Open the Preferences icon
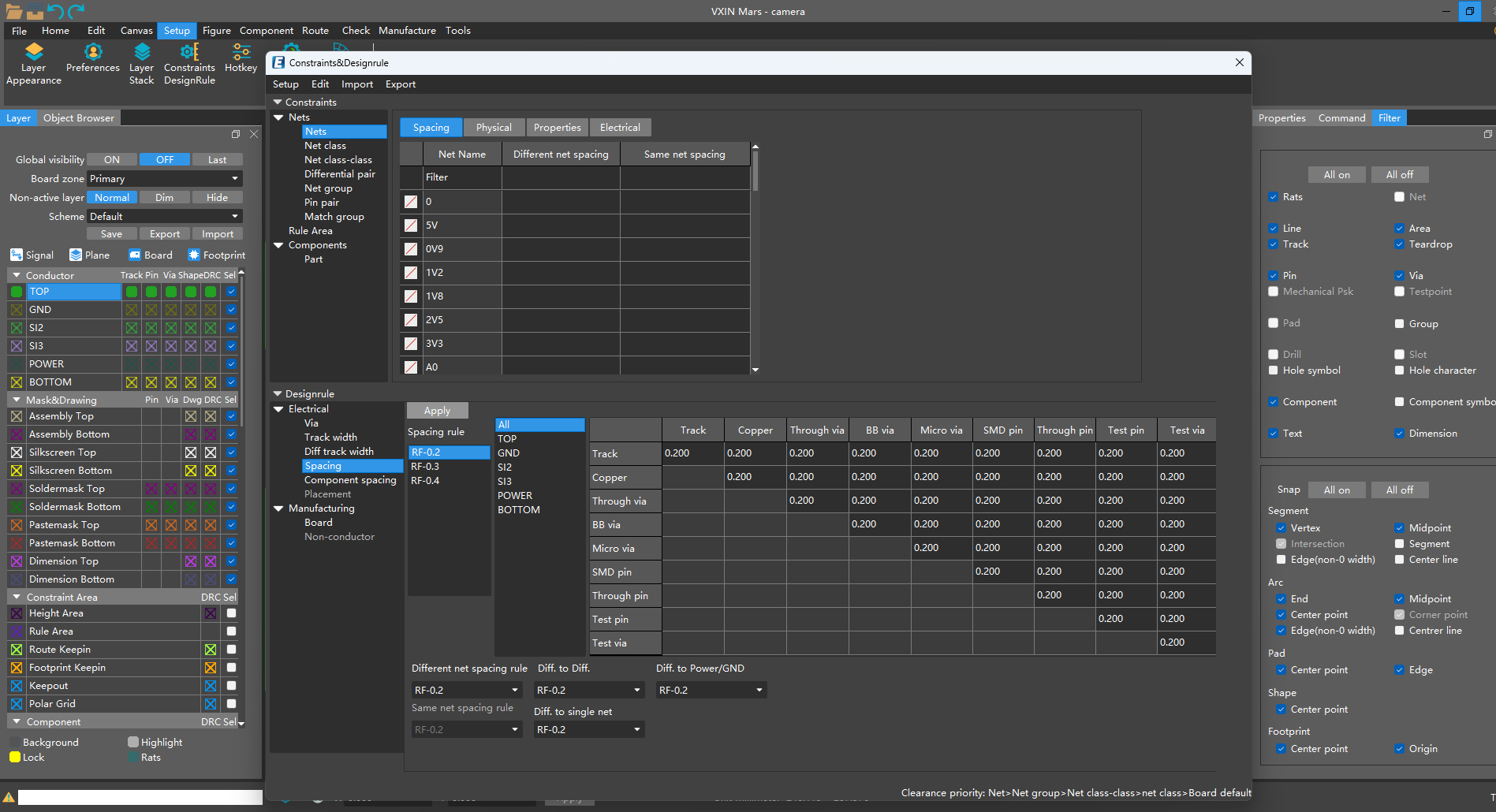Viewport: 1496px width, 812px height. point(93,53)
